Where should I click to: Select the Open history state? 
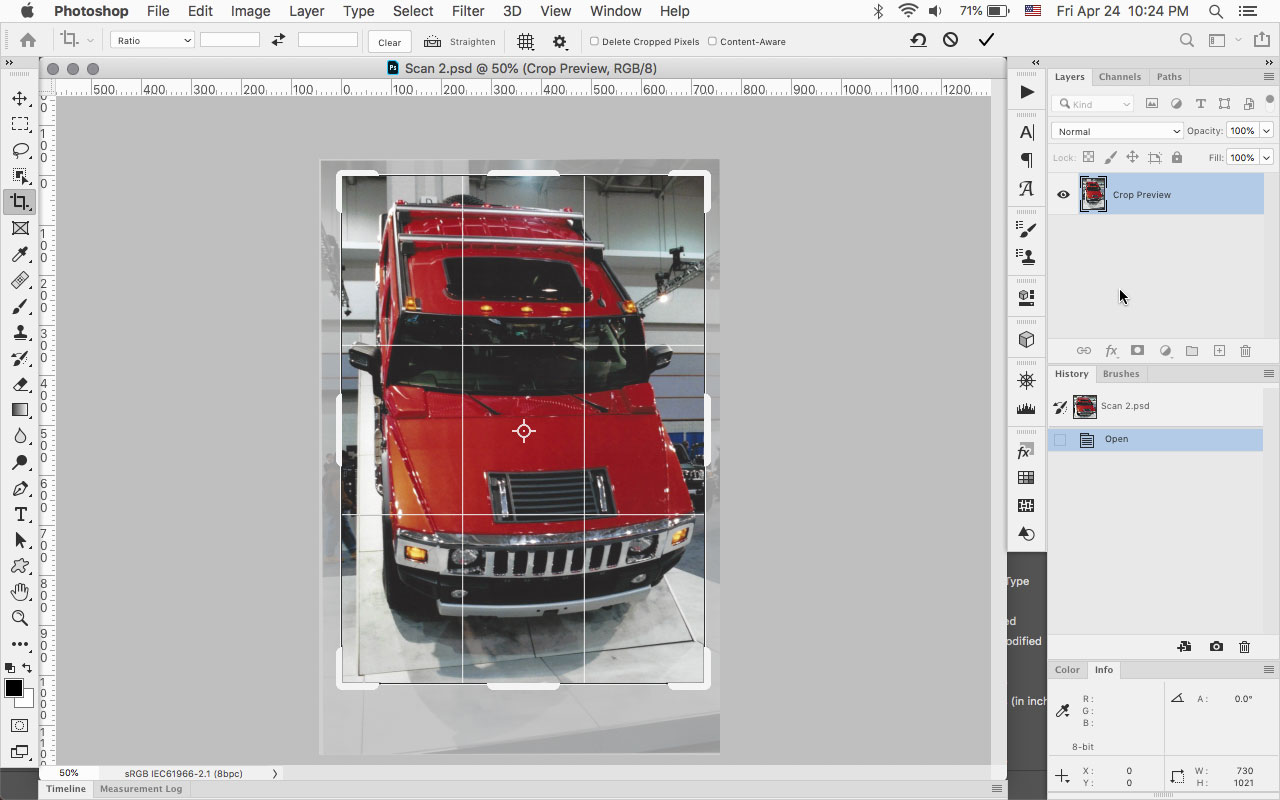pyautogui.click(x=1116, y=439)
